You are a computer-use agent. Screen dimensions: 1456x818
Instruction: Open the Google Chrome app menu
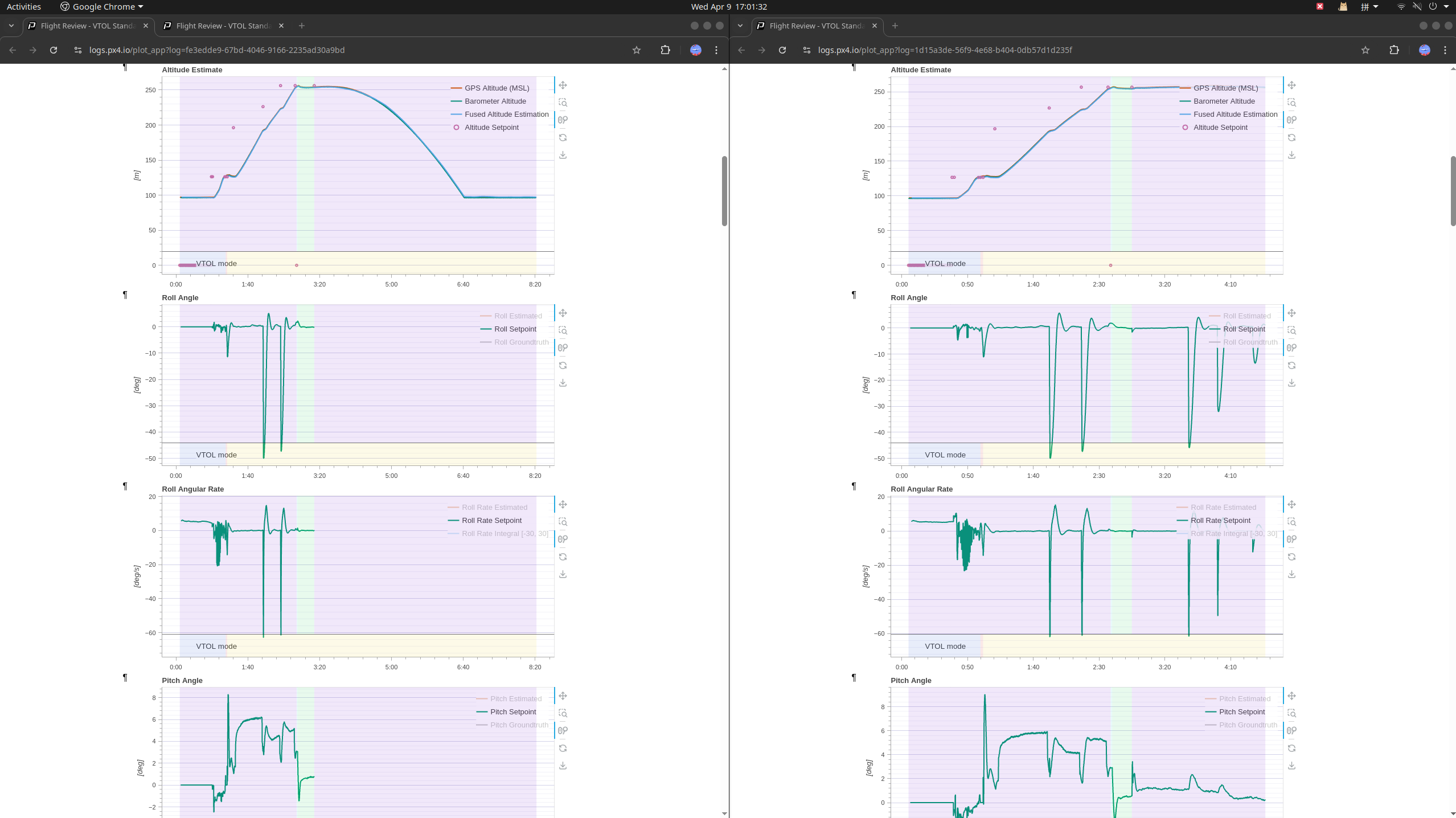pyautogui.click(x=102, y=7)
